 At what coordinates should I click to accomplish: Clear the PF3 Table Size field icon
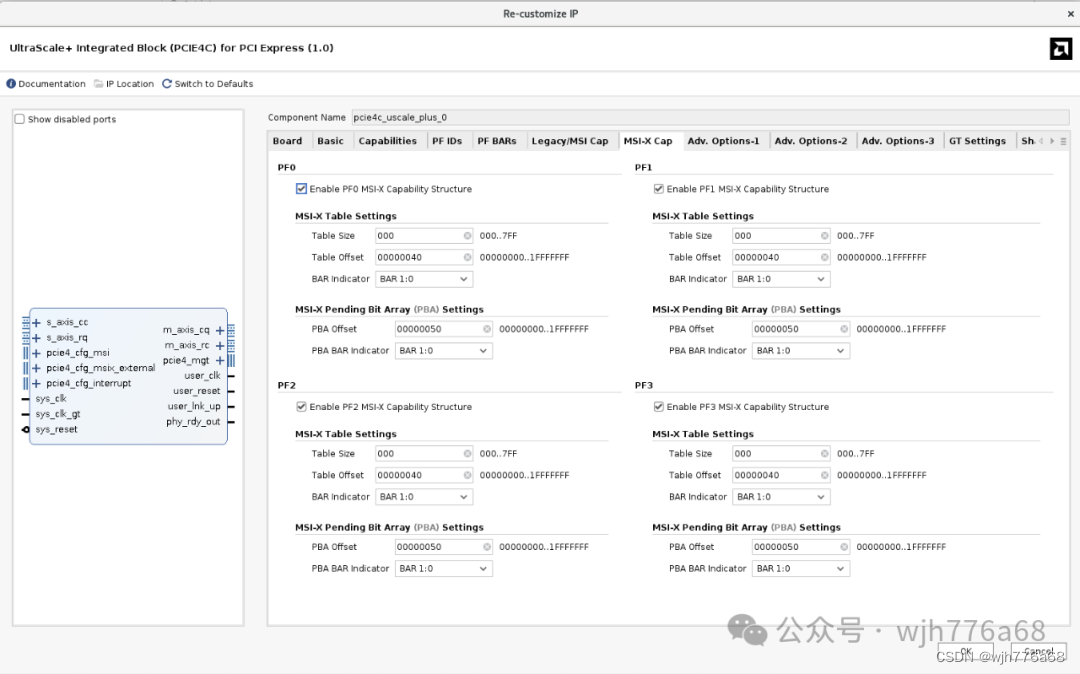pos(824,454)
